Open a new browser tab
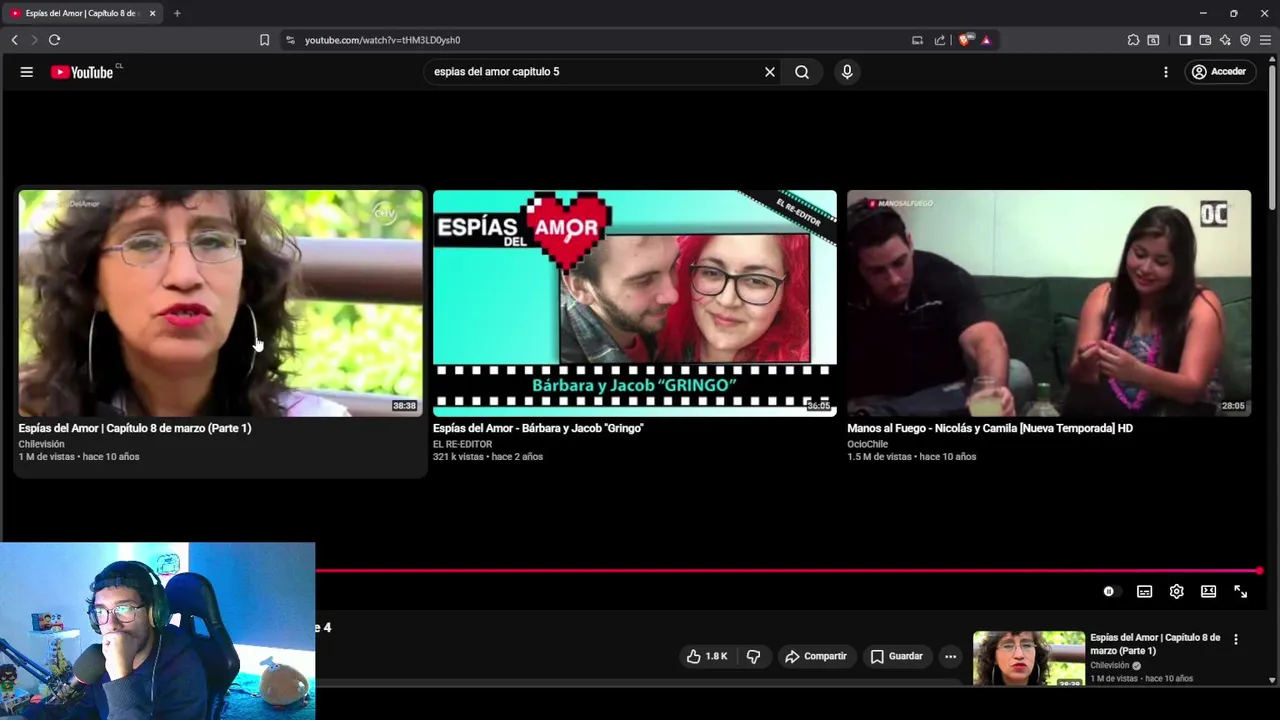Screen dimensions: 1280x720 [x=177, y=13]
